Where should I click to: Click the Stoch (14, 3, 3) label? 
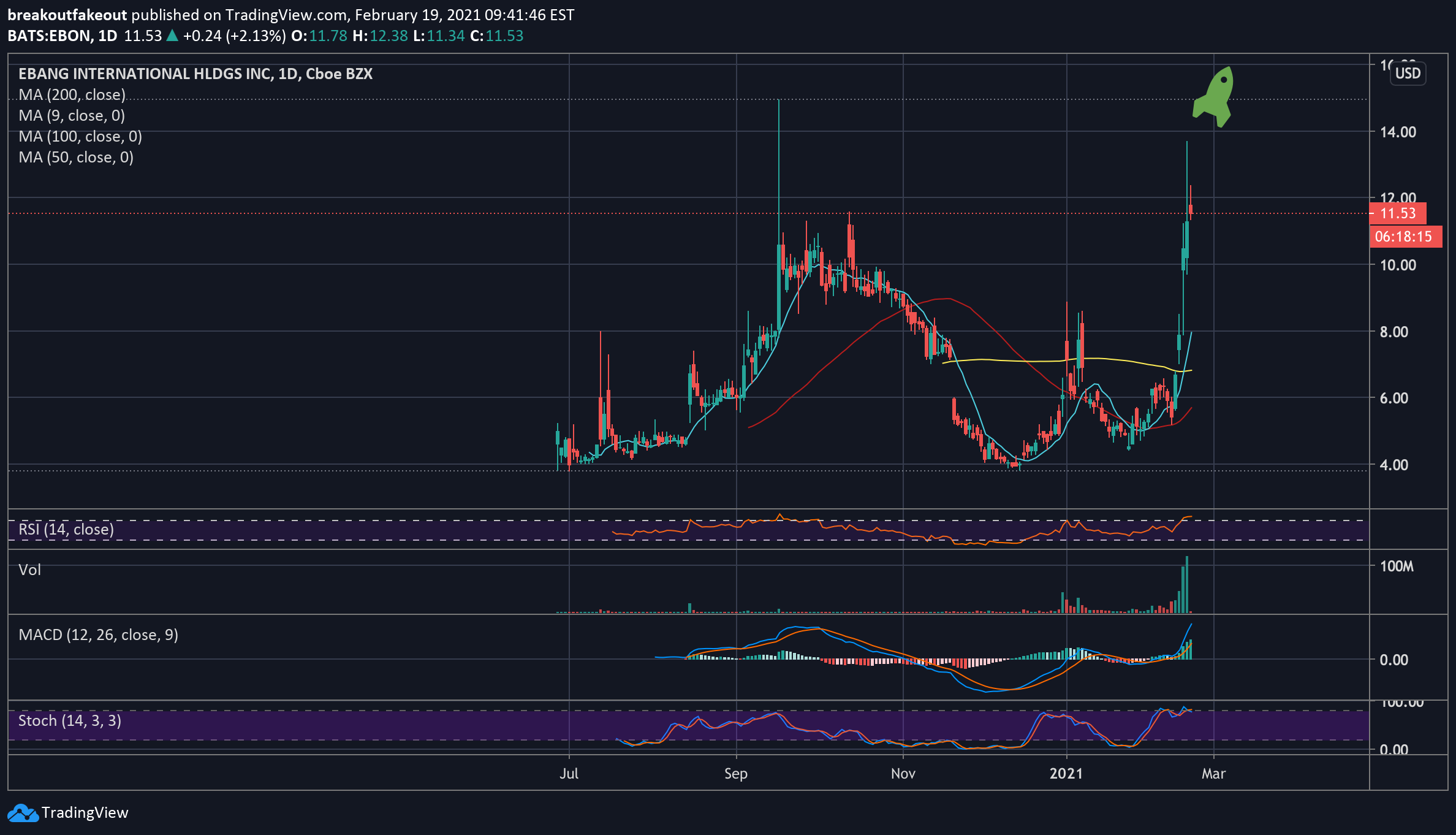(70, 720)
